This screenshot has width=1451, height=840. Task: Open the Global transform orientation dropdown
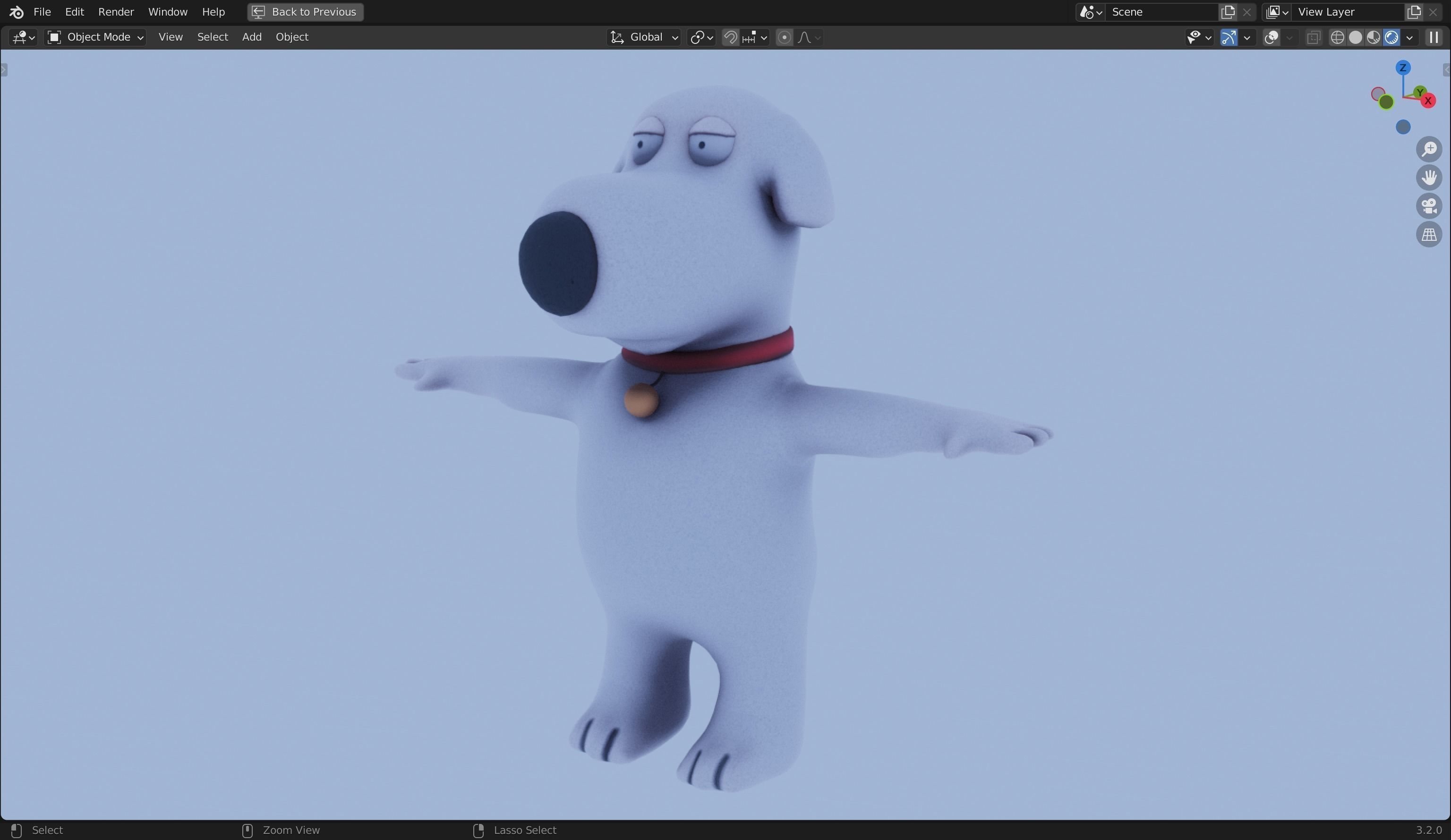[644, 37]
